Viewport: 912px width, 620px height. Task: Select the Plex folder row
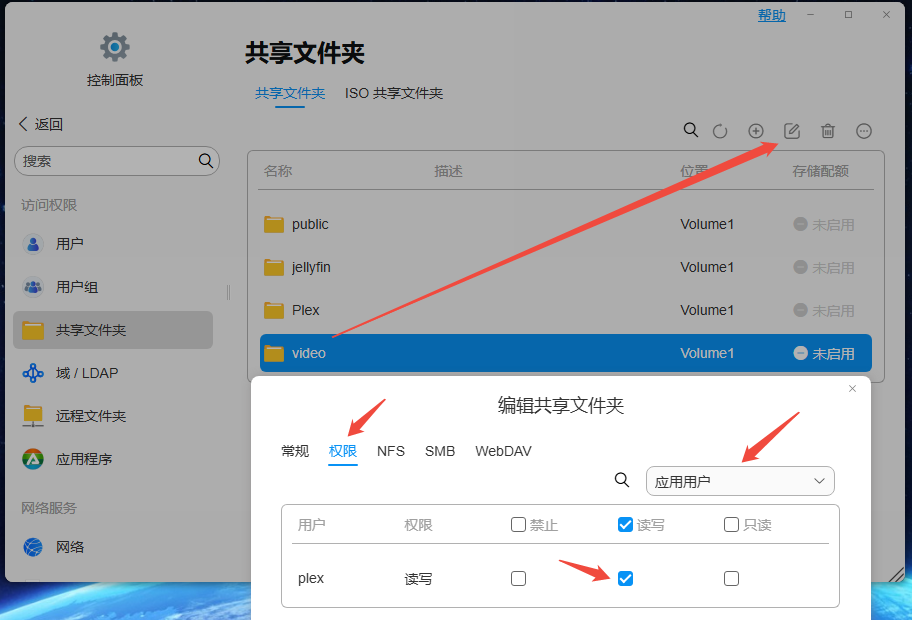(x=565, y=310)
